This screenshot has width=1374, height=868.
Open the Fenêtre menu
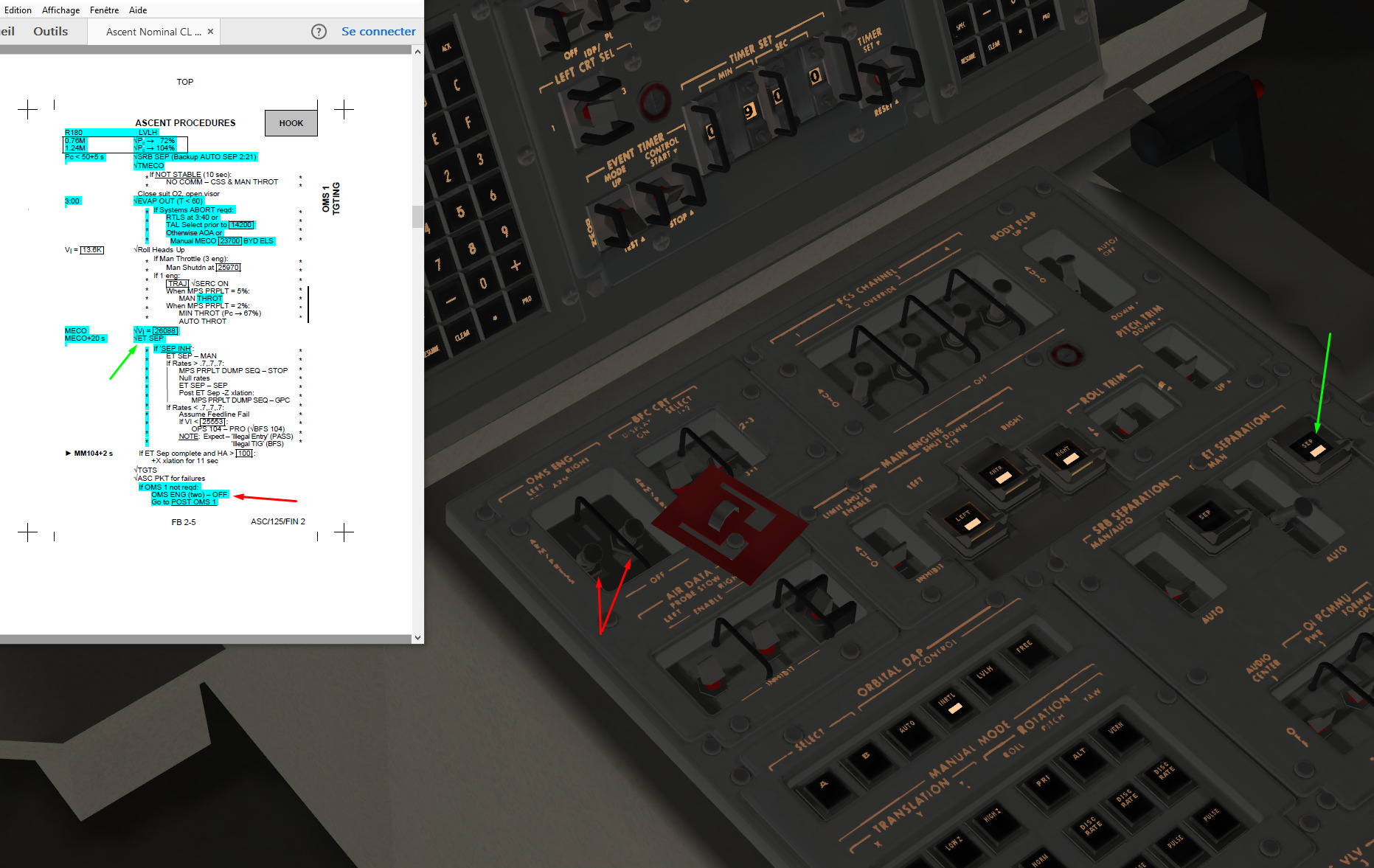104,10
